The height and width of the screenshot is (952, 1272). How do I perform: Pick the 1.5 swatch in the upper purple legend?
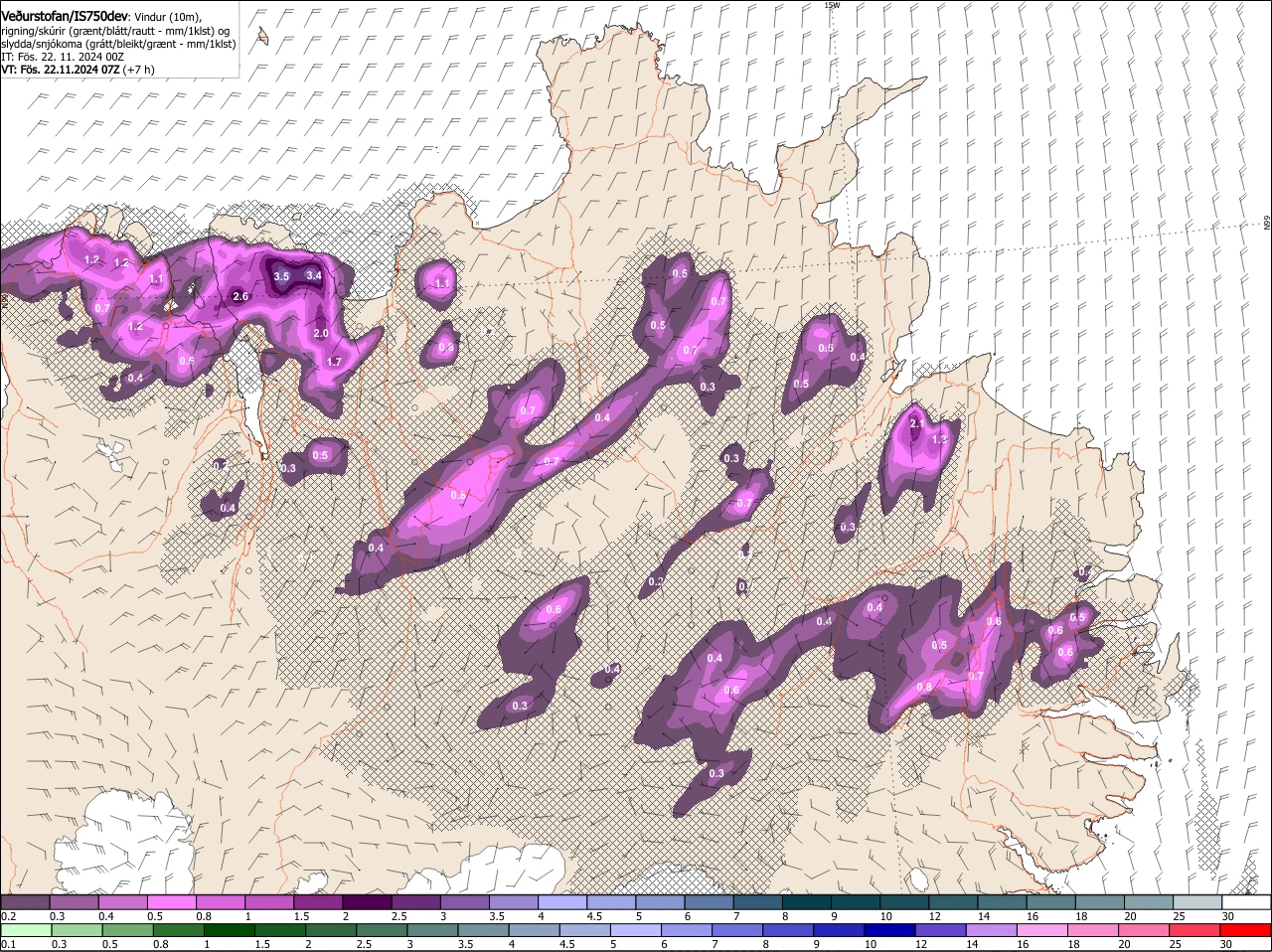[x=317, y=901]
